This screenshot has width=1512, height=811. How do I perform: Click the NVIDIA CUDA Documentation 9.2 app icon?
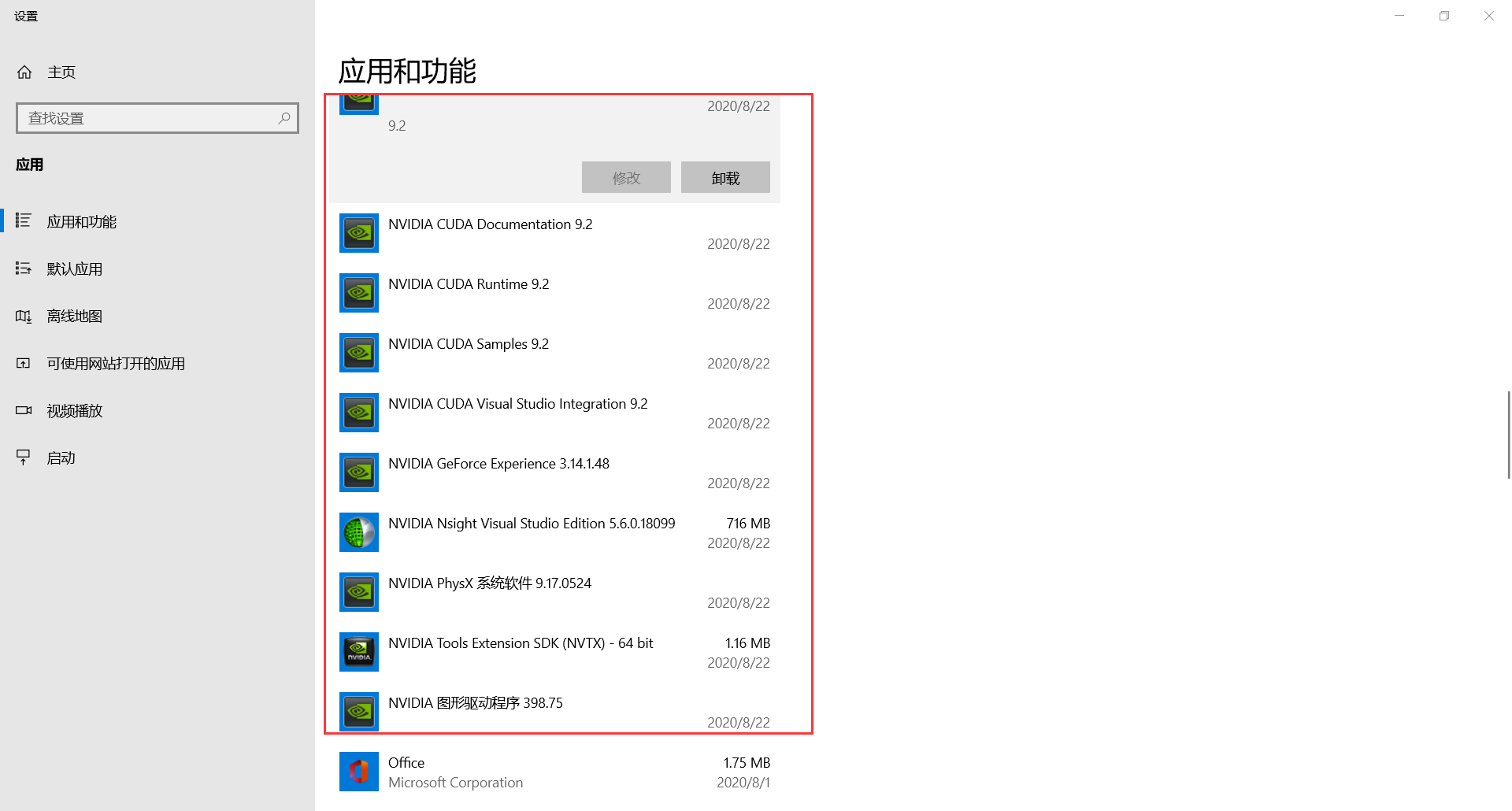359,233
